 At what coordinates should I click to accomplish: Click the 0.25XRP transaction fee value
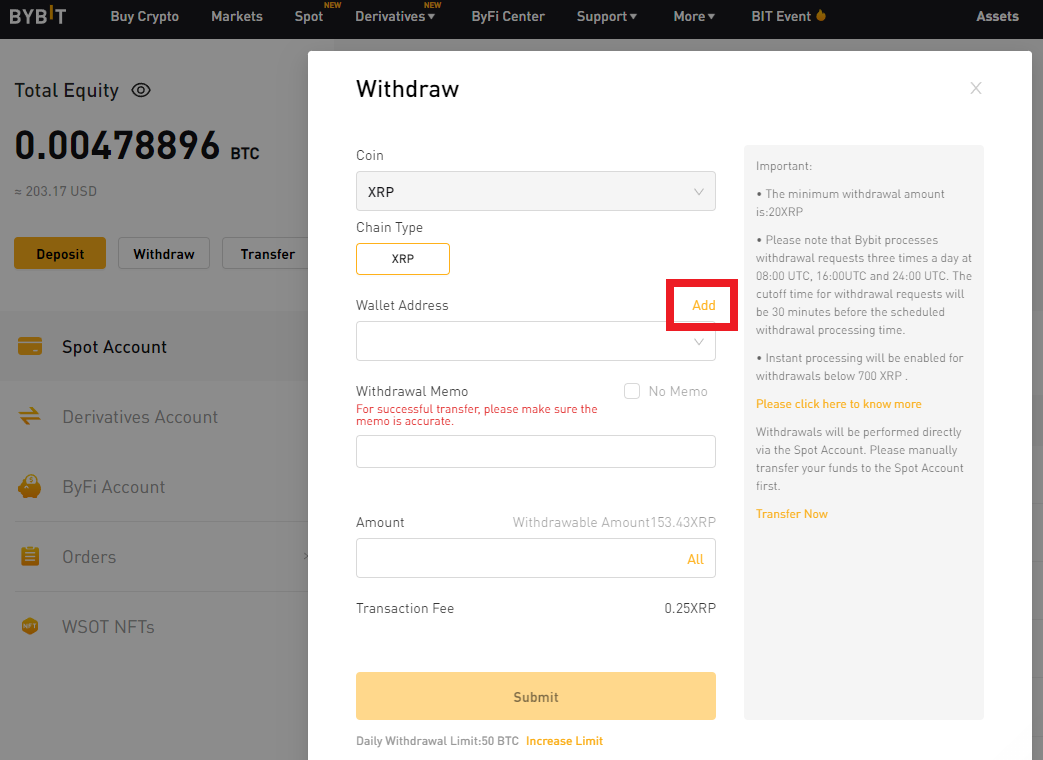click(690, 608)
